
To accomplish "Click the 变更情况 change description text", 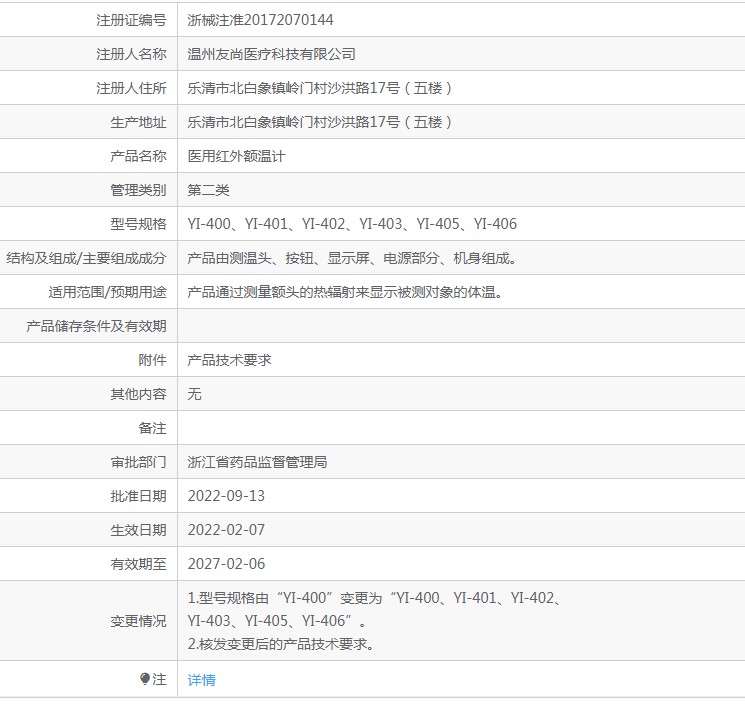I will (374, 621).
